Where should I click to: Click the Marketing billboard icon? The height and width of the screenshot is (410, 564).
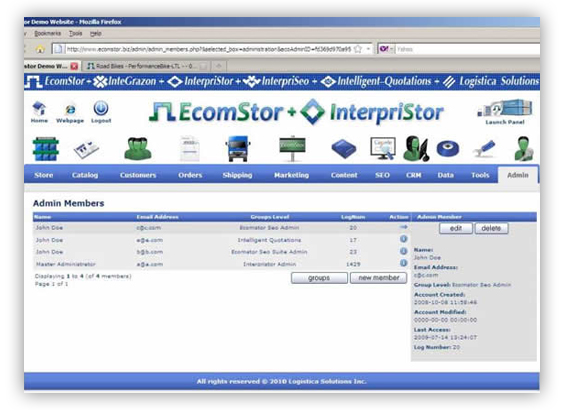292,148
